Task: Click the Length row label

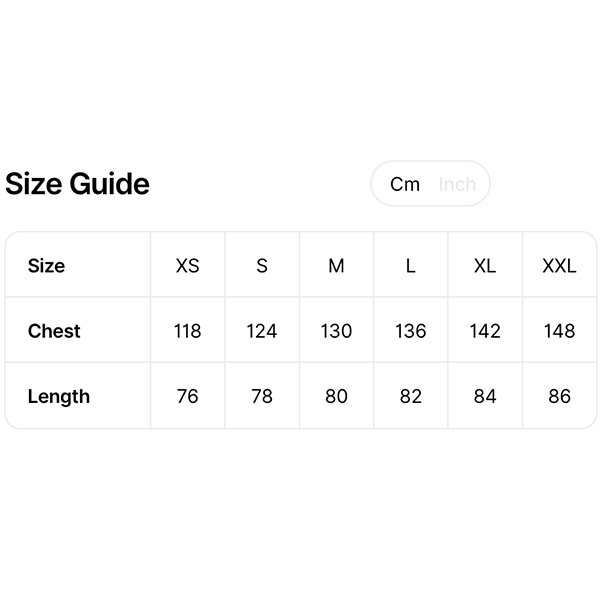Action: tap(59, 396)
